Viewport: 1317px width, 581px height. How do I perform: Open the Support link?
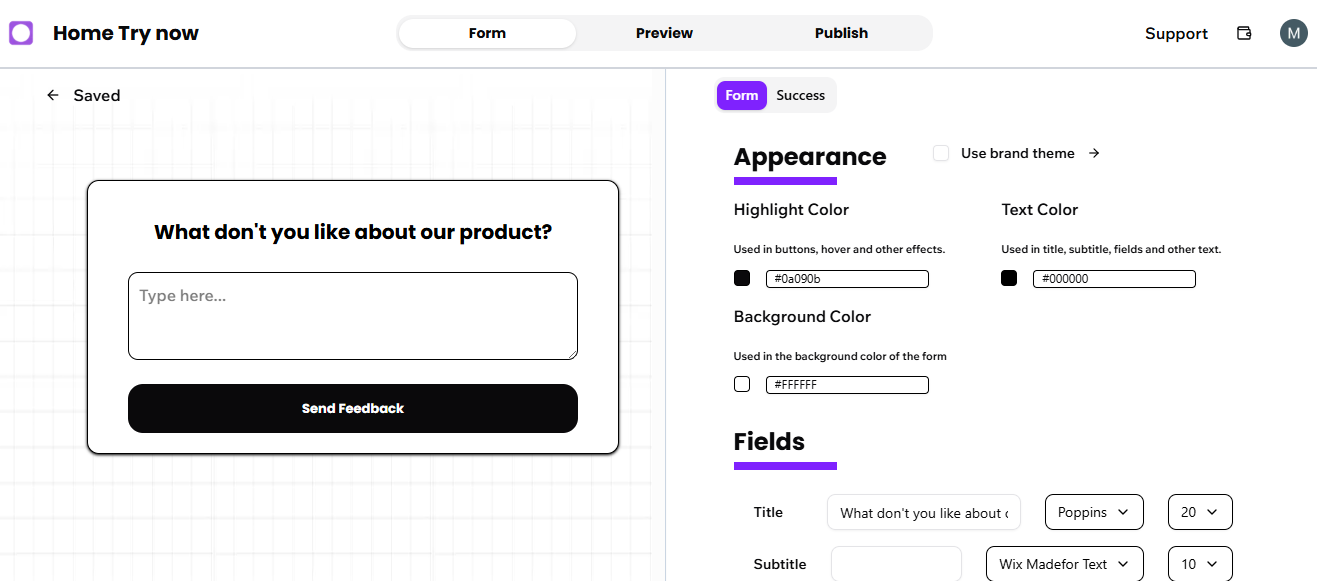1176,33
